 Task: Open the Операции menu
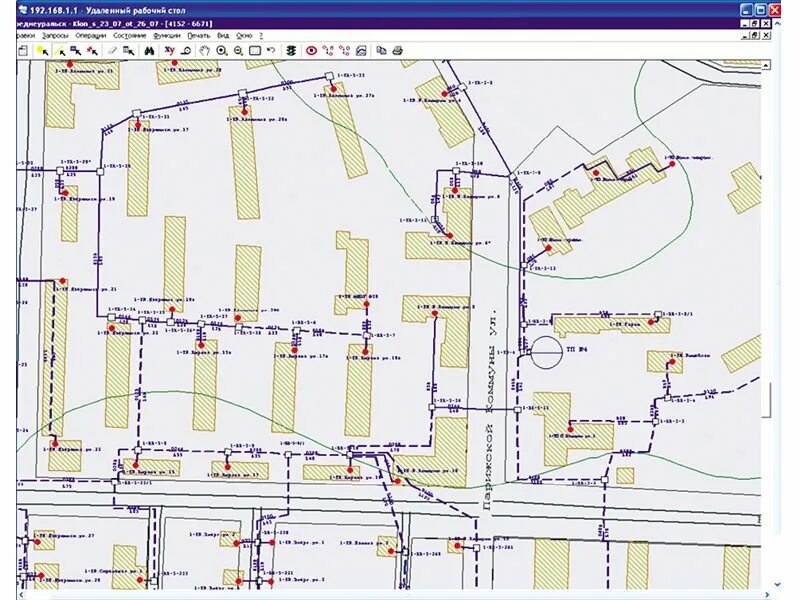pos(90,36)
